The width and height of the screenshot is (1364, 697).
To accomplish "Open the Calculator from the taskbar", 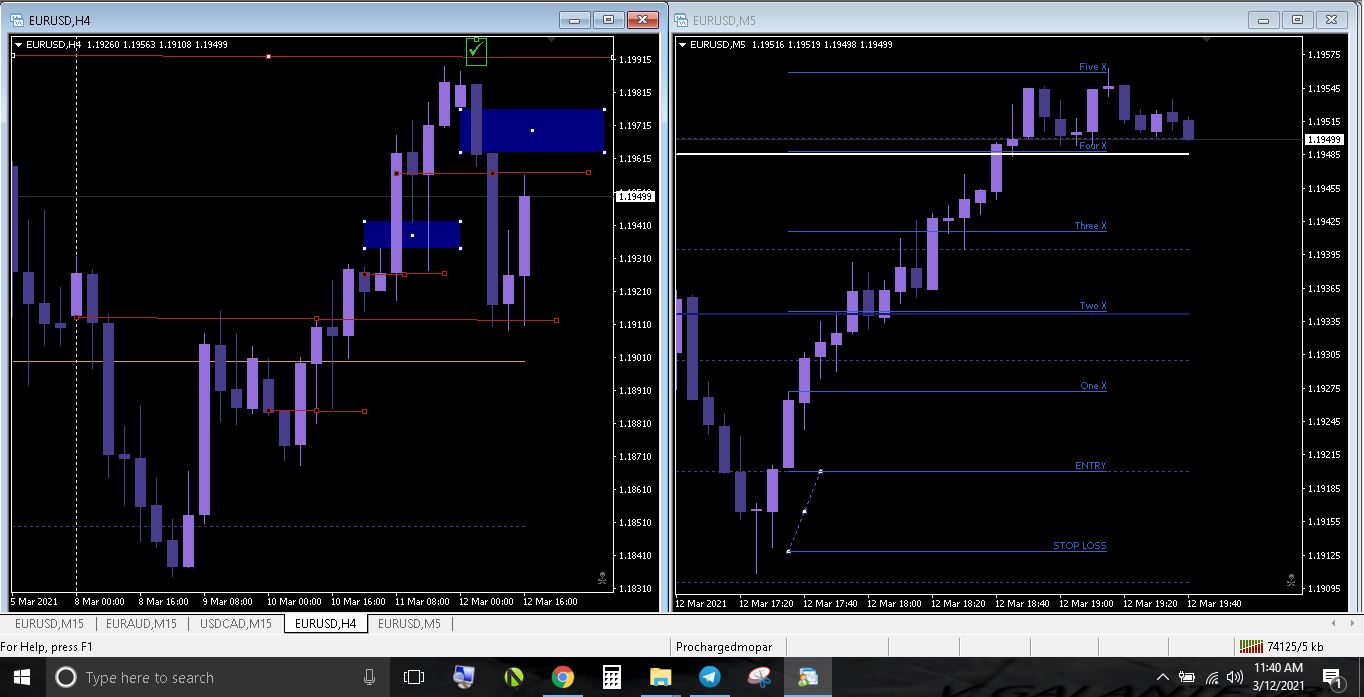I will point(612,677).
